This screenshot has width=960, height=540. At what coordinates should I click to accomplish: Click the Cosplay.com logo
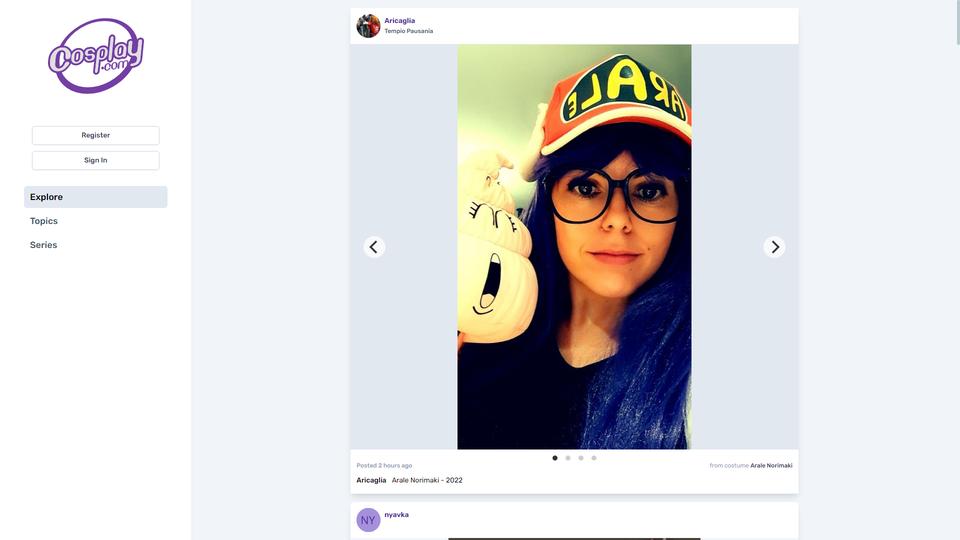coord(96,56)
